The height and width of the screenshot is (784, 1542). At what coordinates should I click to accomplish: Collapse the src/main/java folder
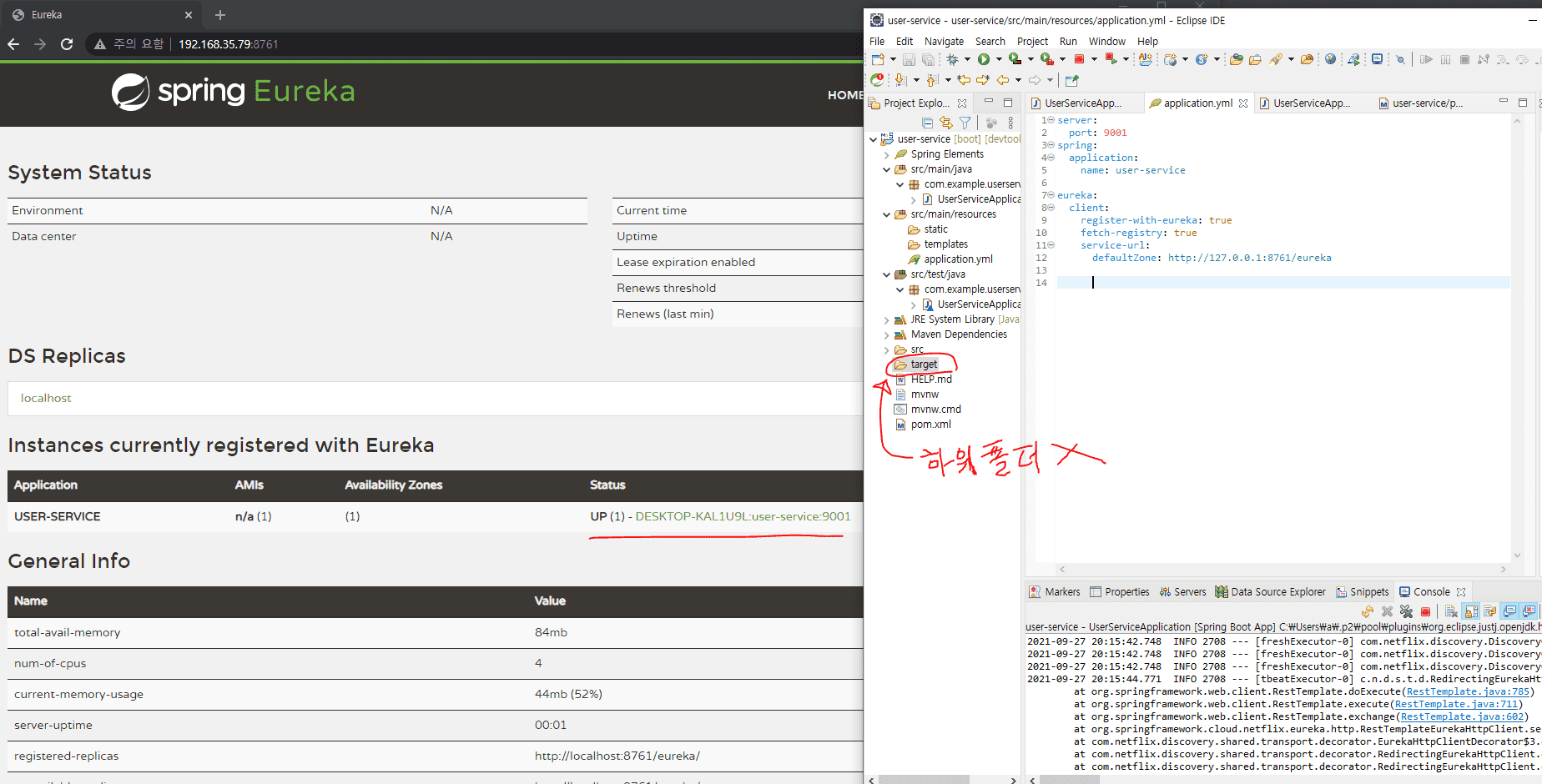pos(886,169)
